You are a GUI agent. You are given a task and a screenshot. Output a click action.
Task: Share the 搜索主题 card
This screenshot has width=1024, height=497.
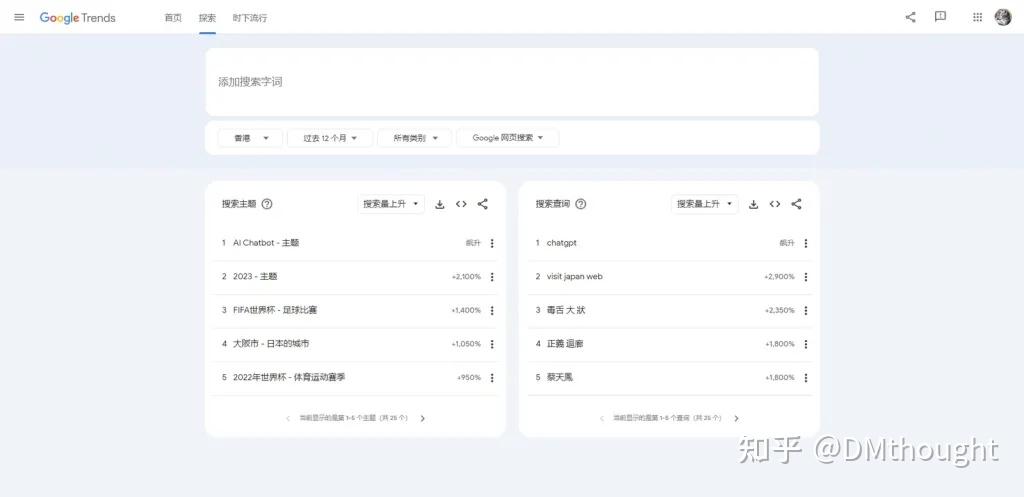483,204
